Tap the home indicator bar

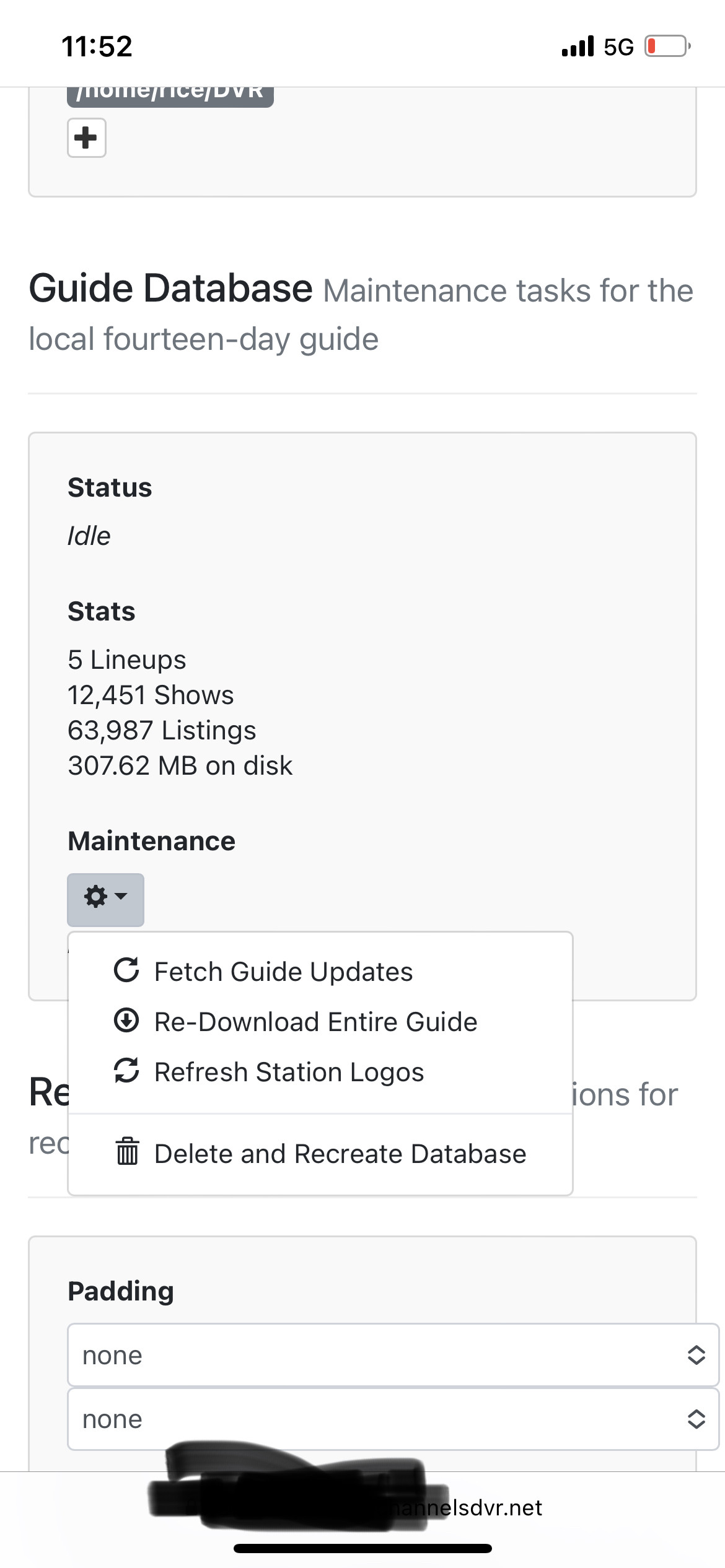pos(362,1548)
